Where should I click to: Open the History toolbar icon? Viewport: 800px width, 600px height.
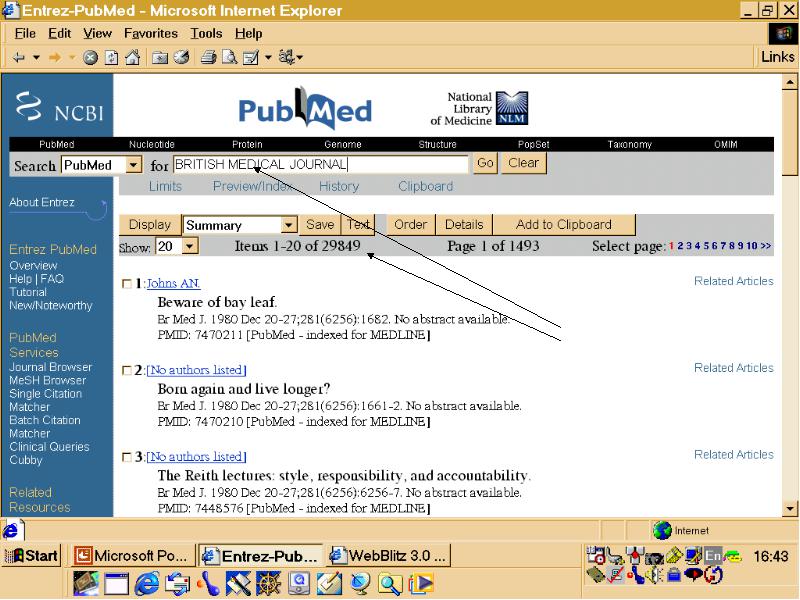point(182,58)
